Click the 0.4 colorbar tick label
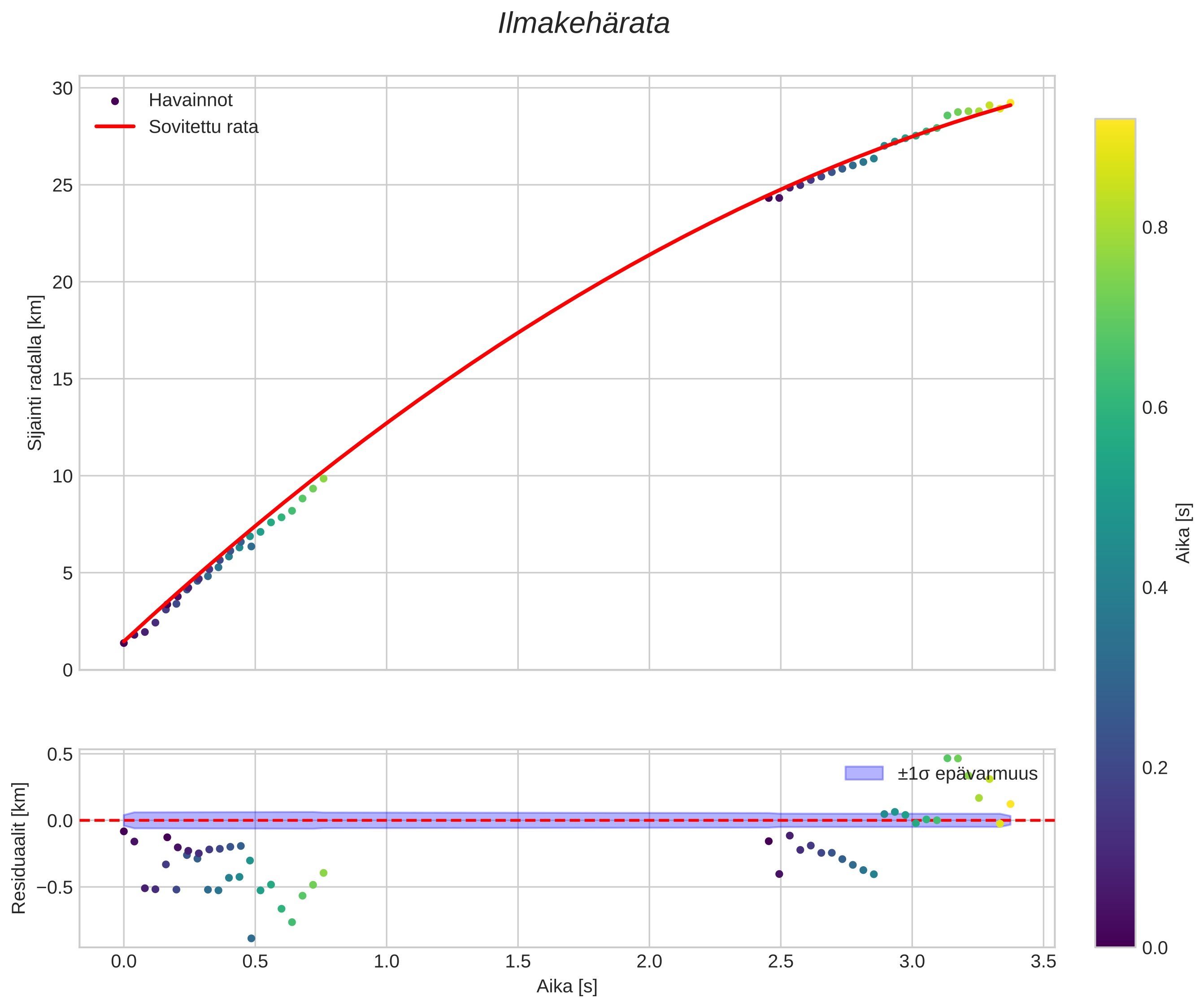The width and height of the screenshot is (1204, 1007). (1155, 588)
